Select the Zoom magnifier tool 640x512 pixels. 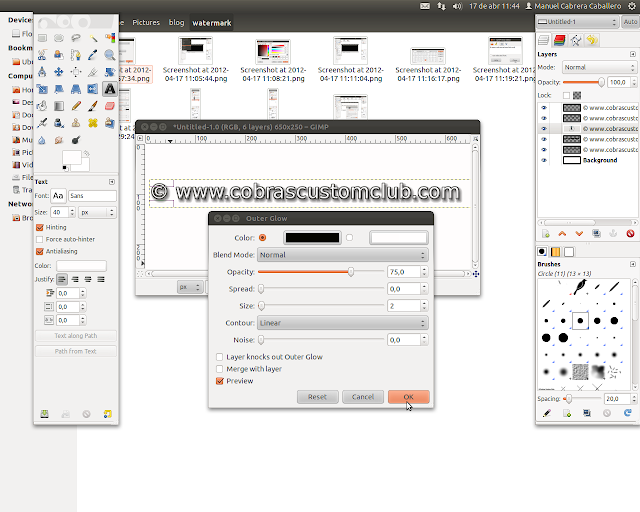coord(110,55)
